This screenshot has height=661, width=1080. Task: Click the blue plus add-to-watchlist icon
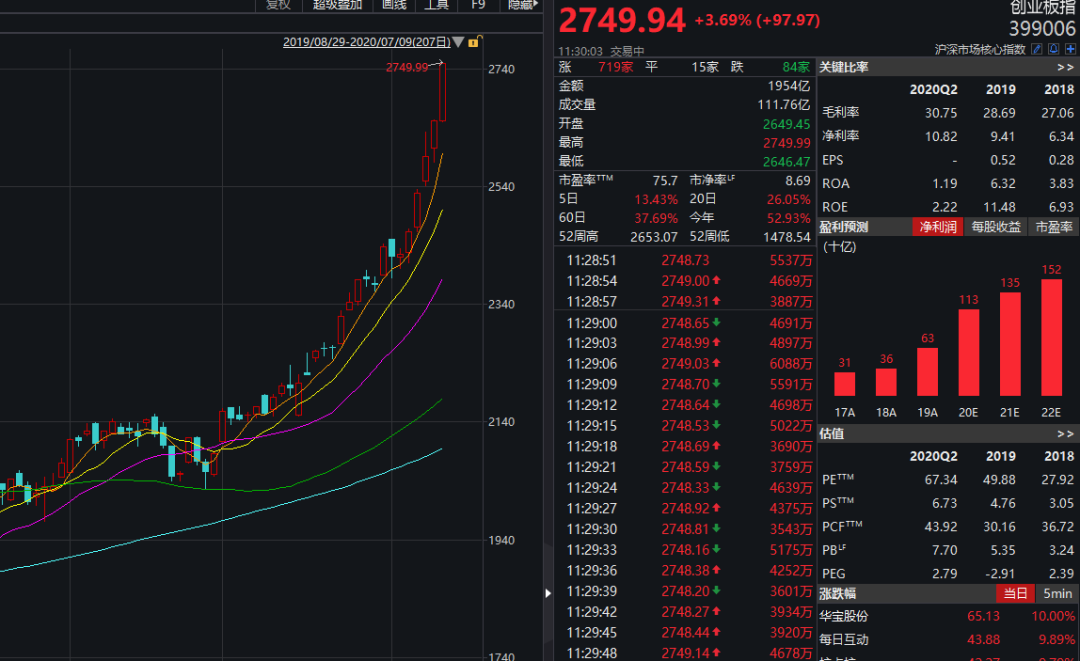click(x=1070, y=50)
